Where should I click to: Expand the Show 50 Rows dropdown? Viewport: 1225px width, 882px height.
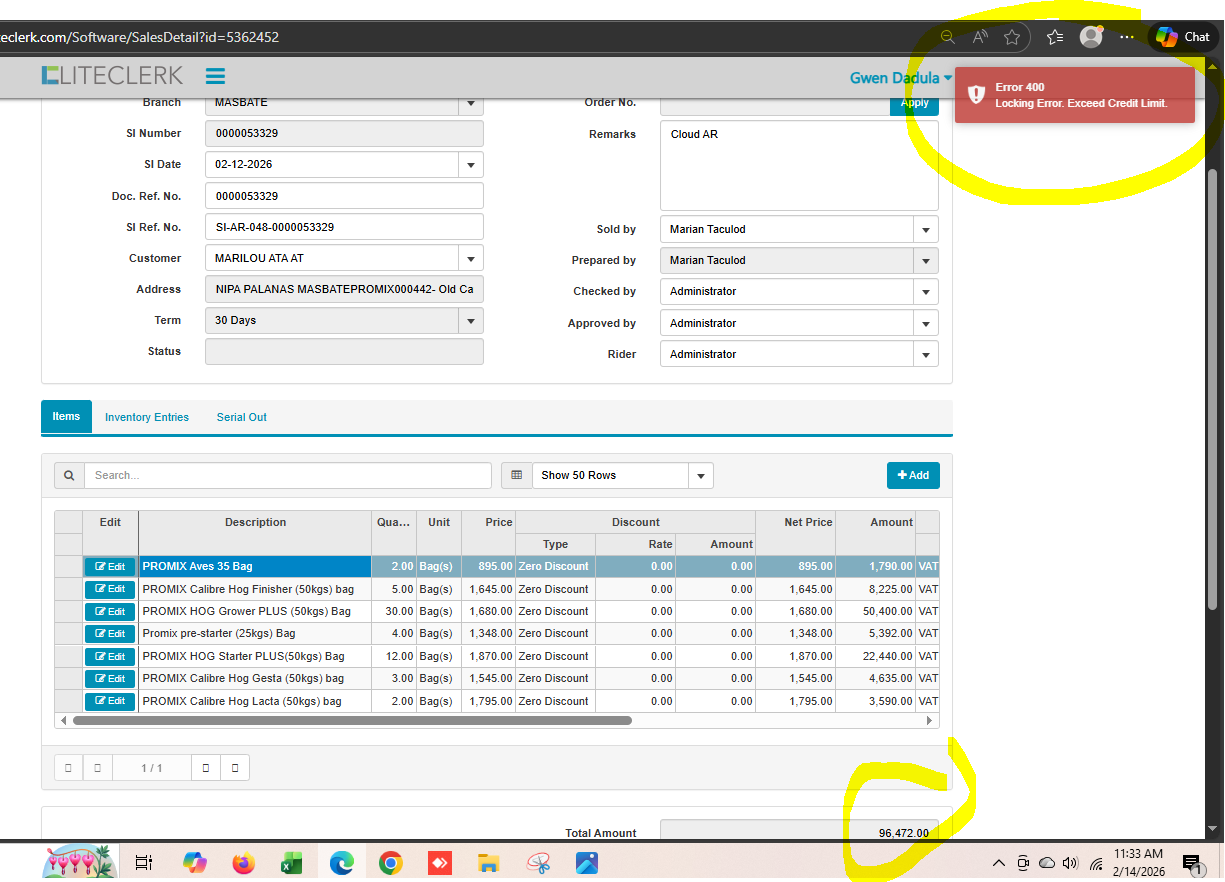(x=701, y=476)
